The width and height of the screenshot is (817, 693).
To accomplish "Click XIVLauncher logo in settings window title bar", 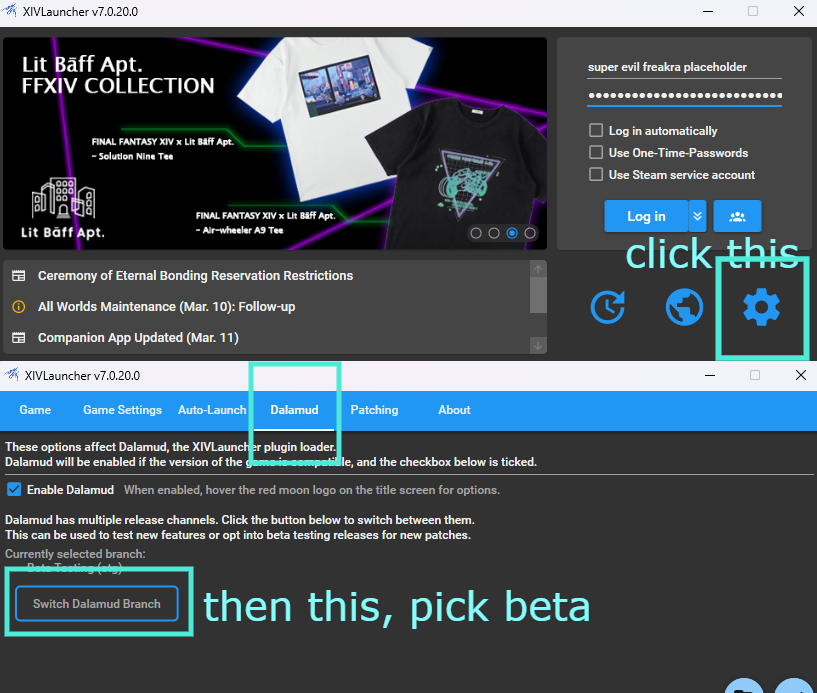I will 11,374.
